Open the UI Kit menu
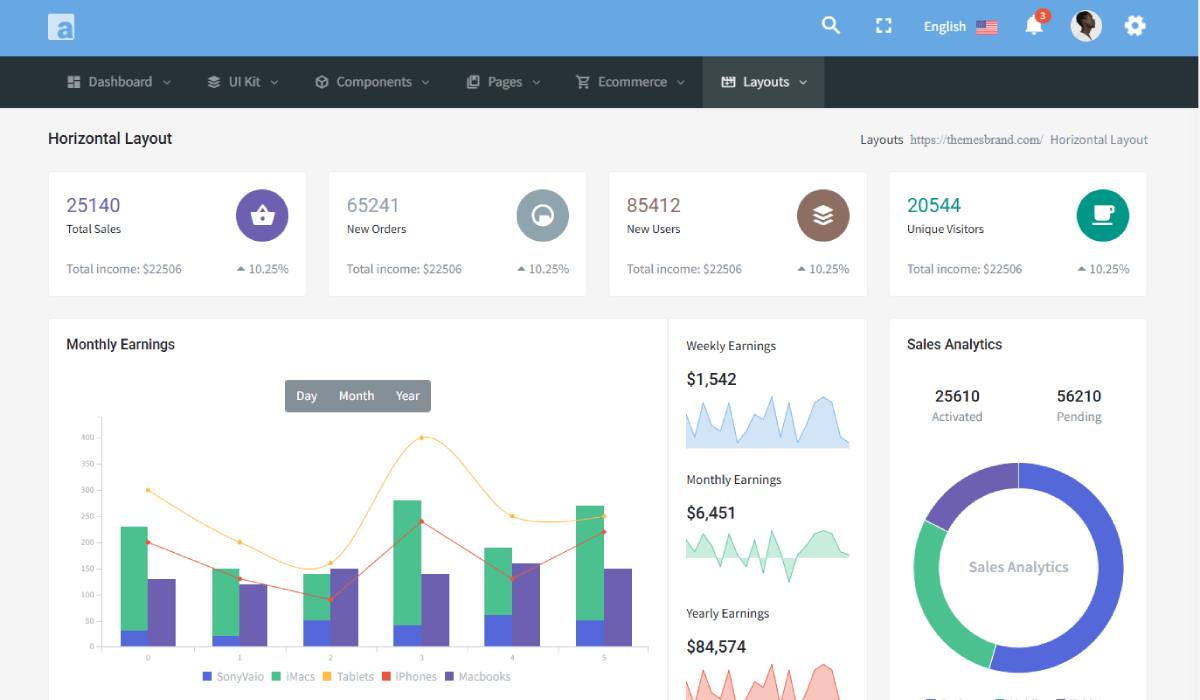Image resolution: width=1200 pixels, height=700 pixels. (243, 82)
